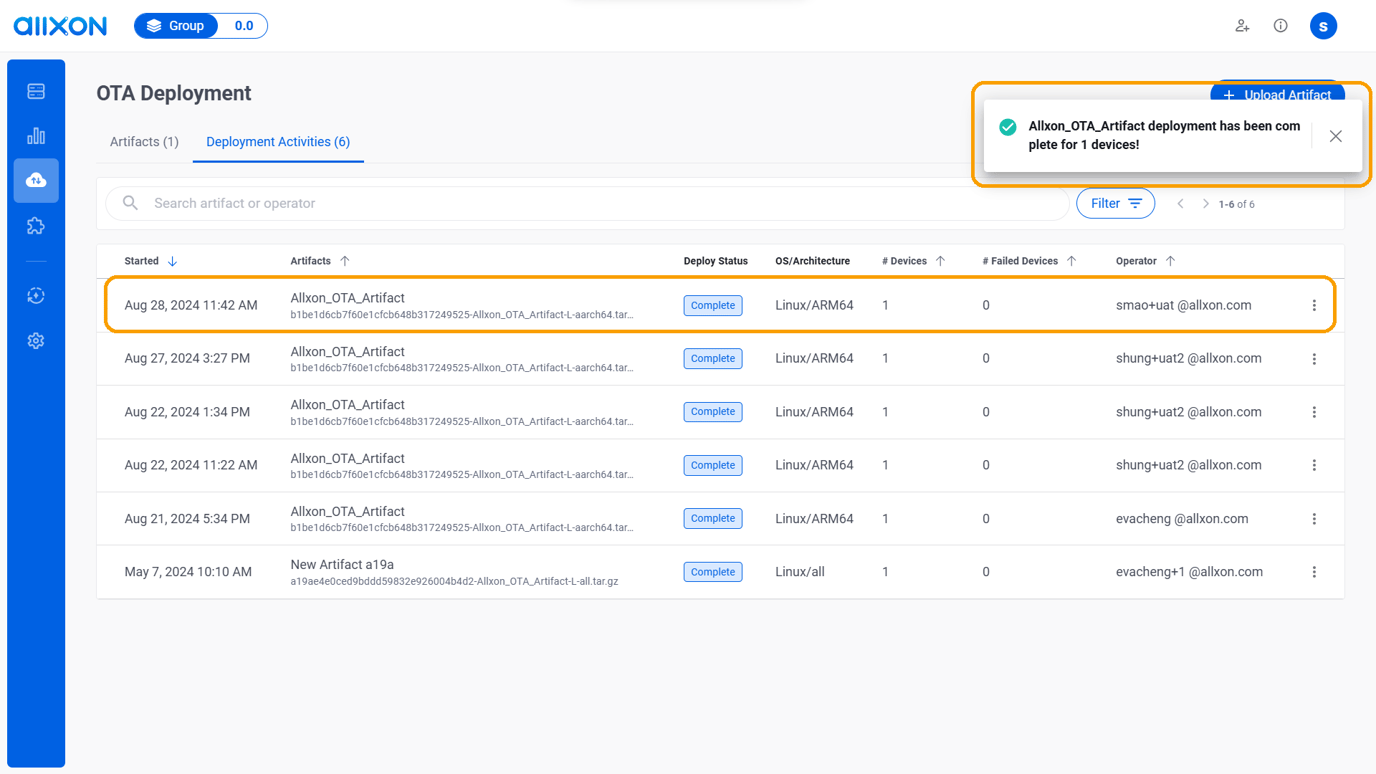1376x774 pixels.
Task: Toggle the Started column sort arrow
Action: click(x=172, y=260)
